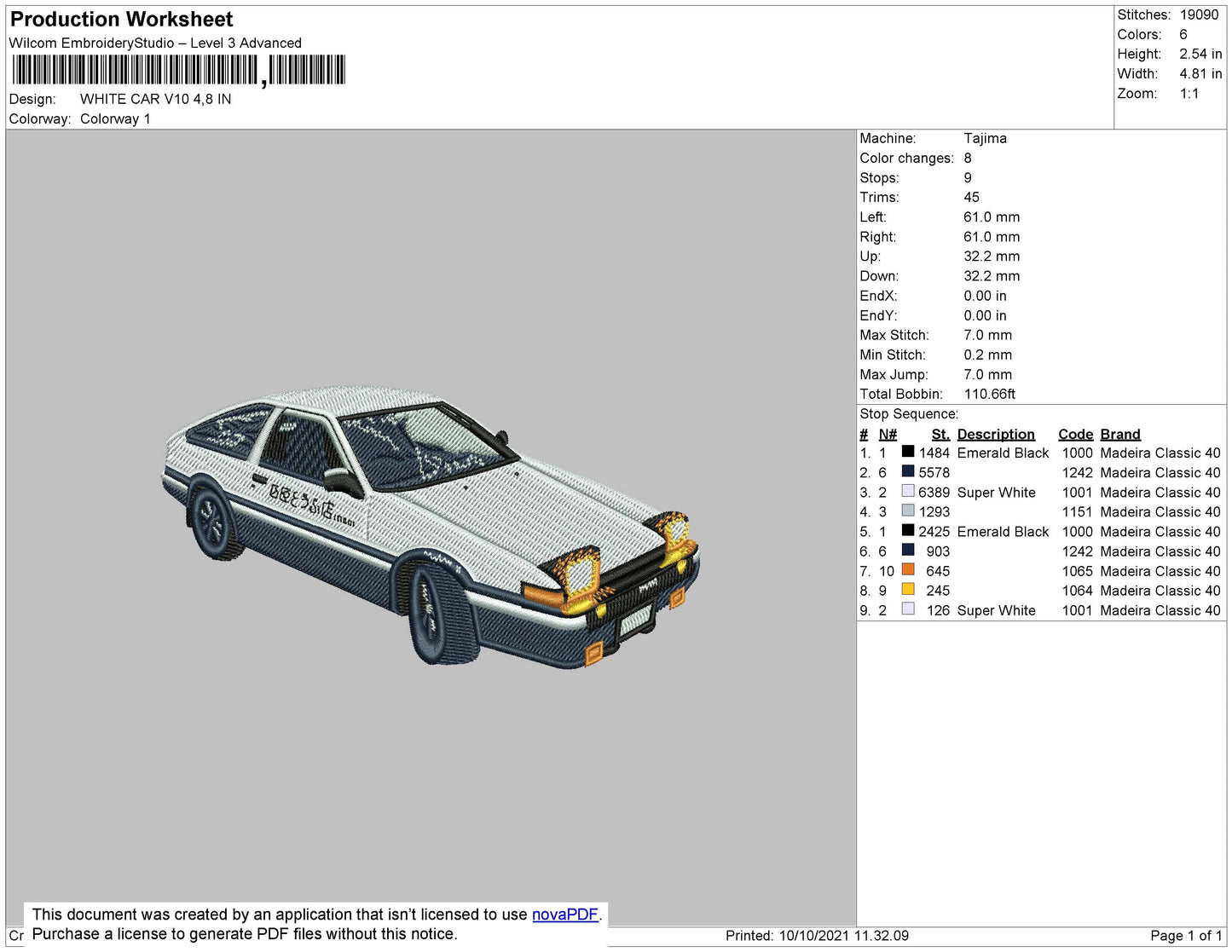Click the printed date '10/10/2021 11.32.09'
The width and height of the screenshot is (1232, 952).
pyautogui.click(x=843, y=936)
